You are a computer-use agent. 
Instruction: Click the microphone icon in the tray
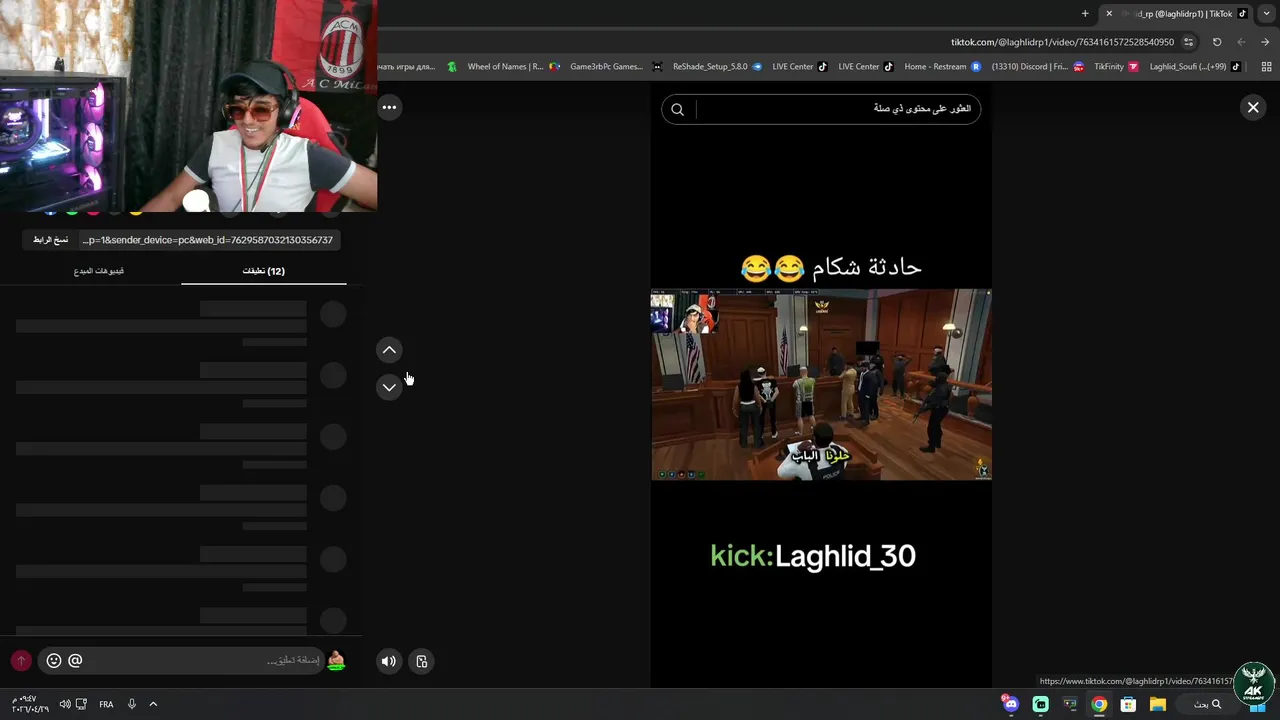coord(131,704)
